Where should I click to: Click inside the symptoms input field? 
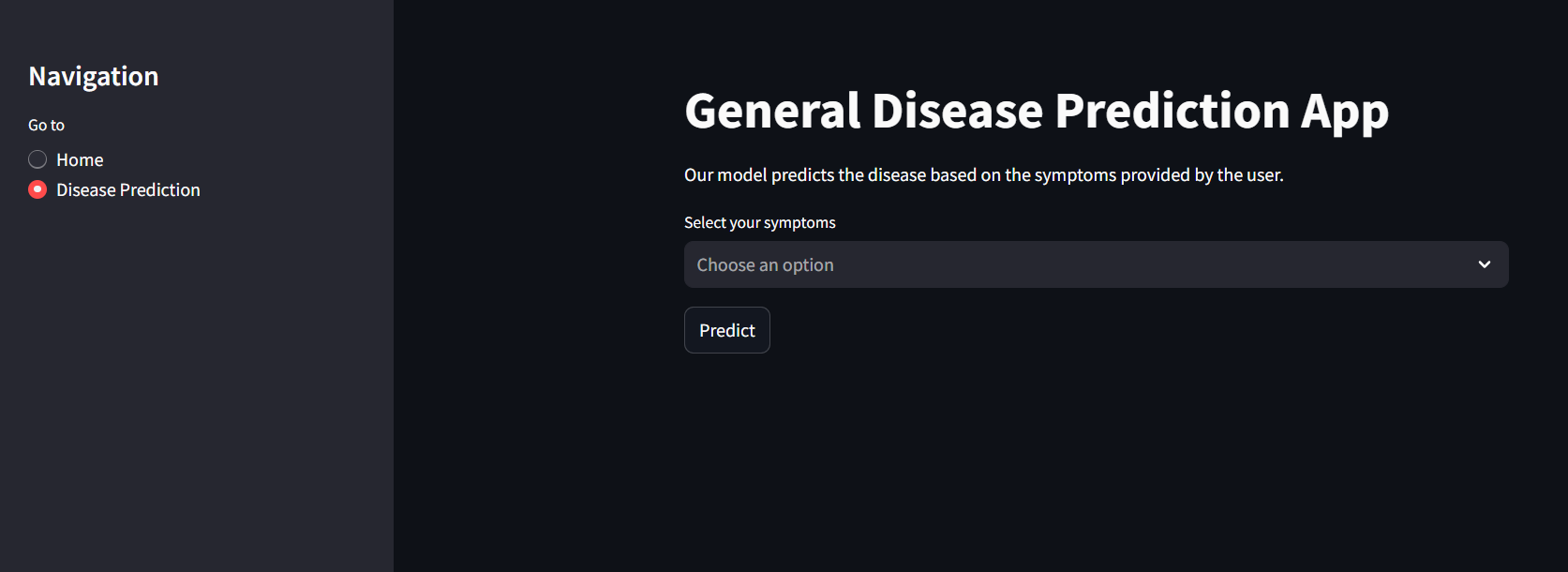point(937,264)
